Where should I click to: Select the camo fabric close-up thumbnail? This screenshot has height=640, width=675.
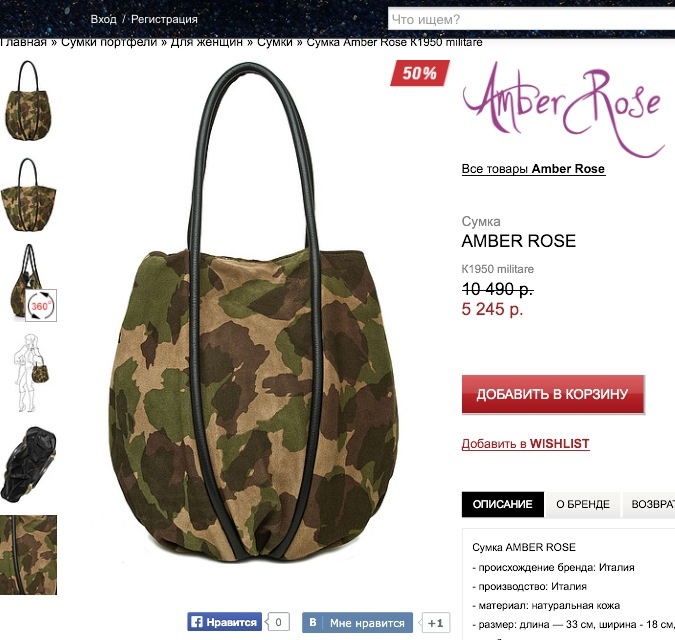coord(28,555)
